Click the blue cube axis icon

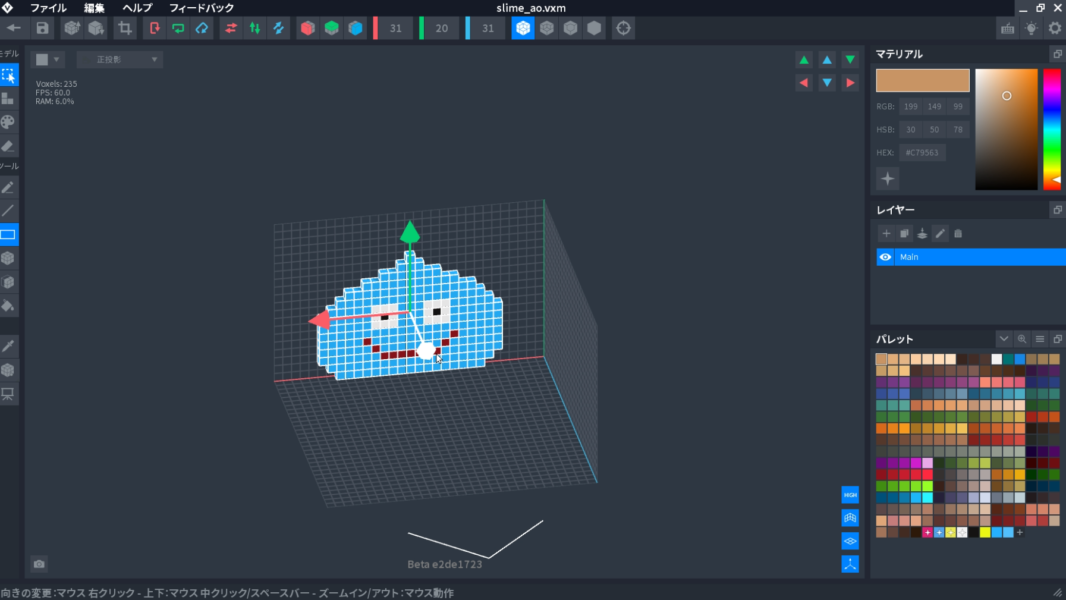pyautogui.click(x=356, y=29)
